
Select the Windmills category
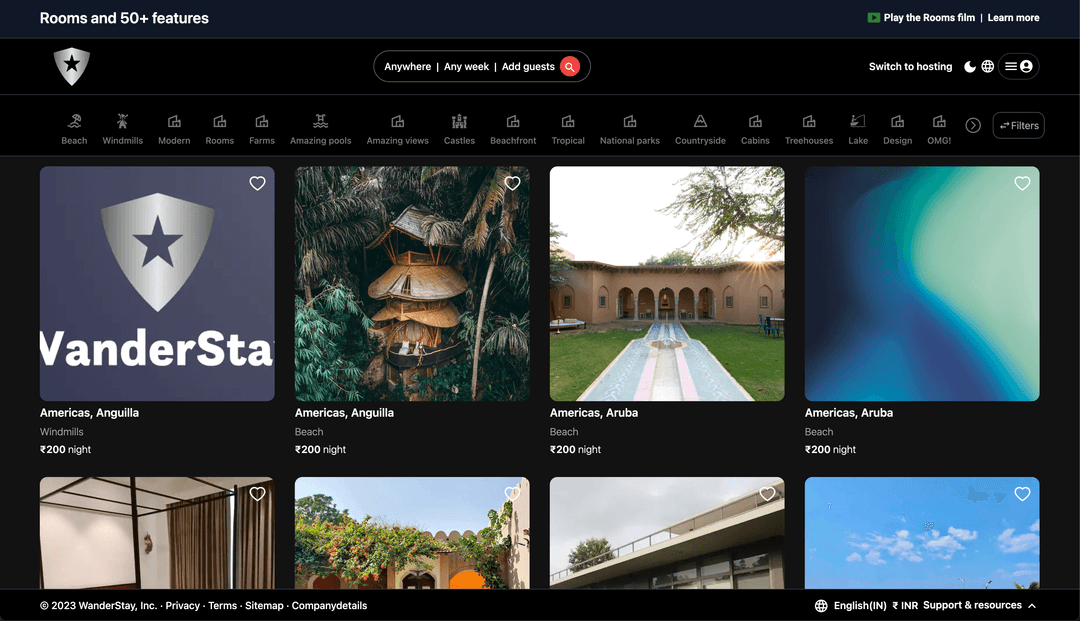(123, 129)
